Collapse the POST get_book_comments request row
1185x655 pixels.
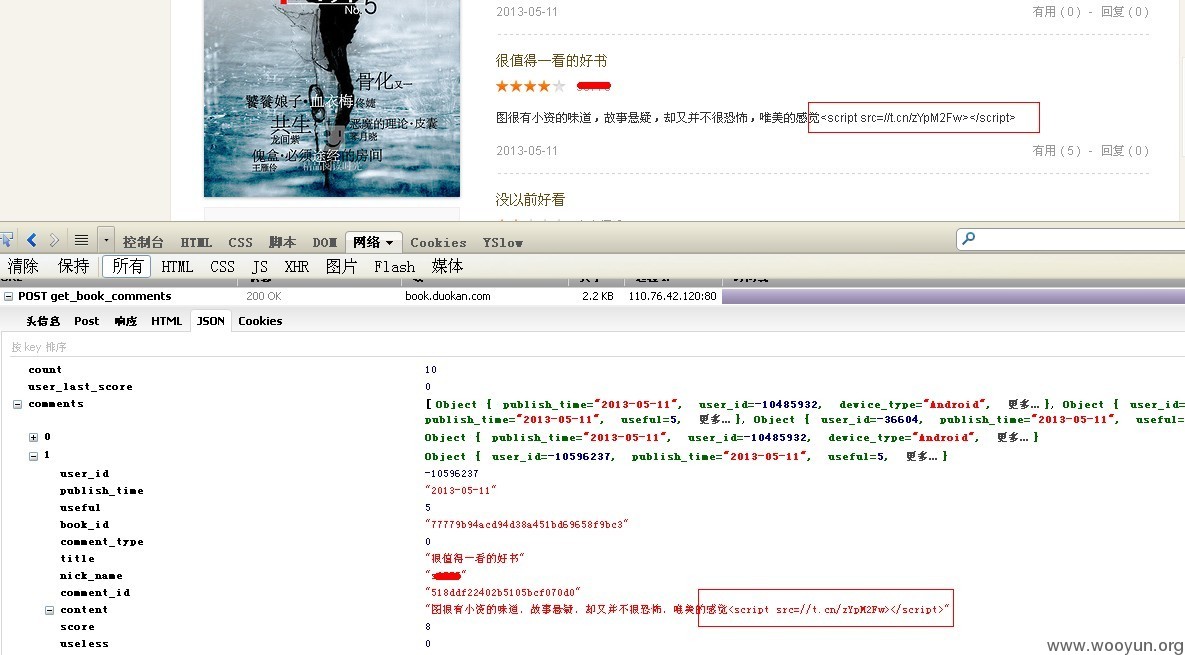[8, 297]
